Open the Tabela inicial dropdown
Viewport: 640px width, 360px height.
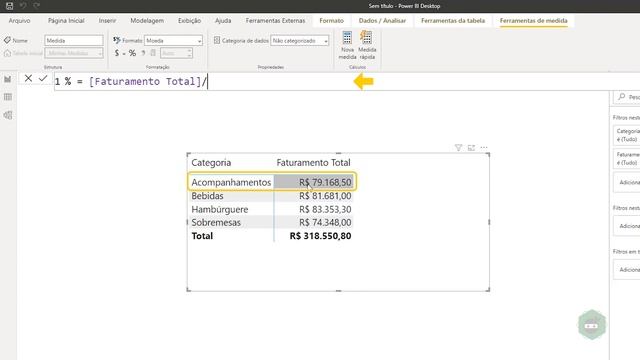74,53
